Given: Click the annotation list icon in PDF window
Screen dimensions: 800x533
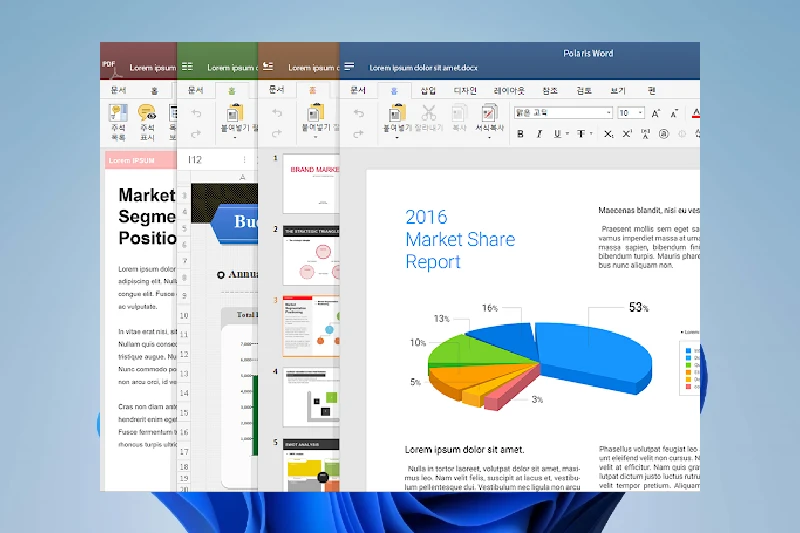Looking at the screenshot, I should (x=118, y=113).
